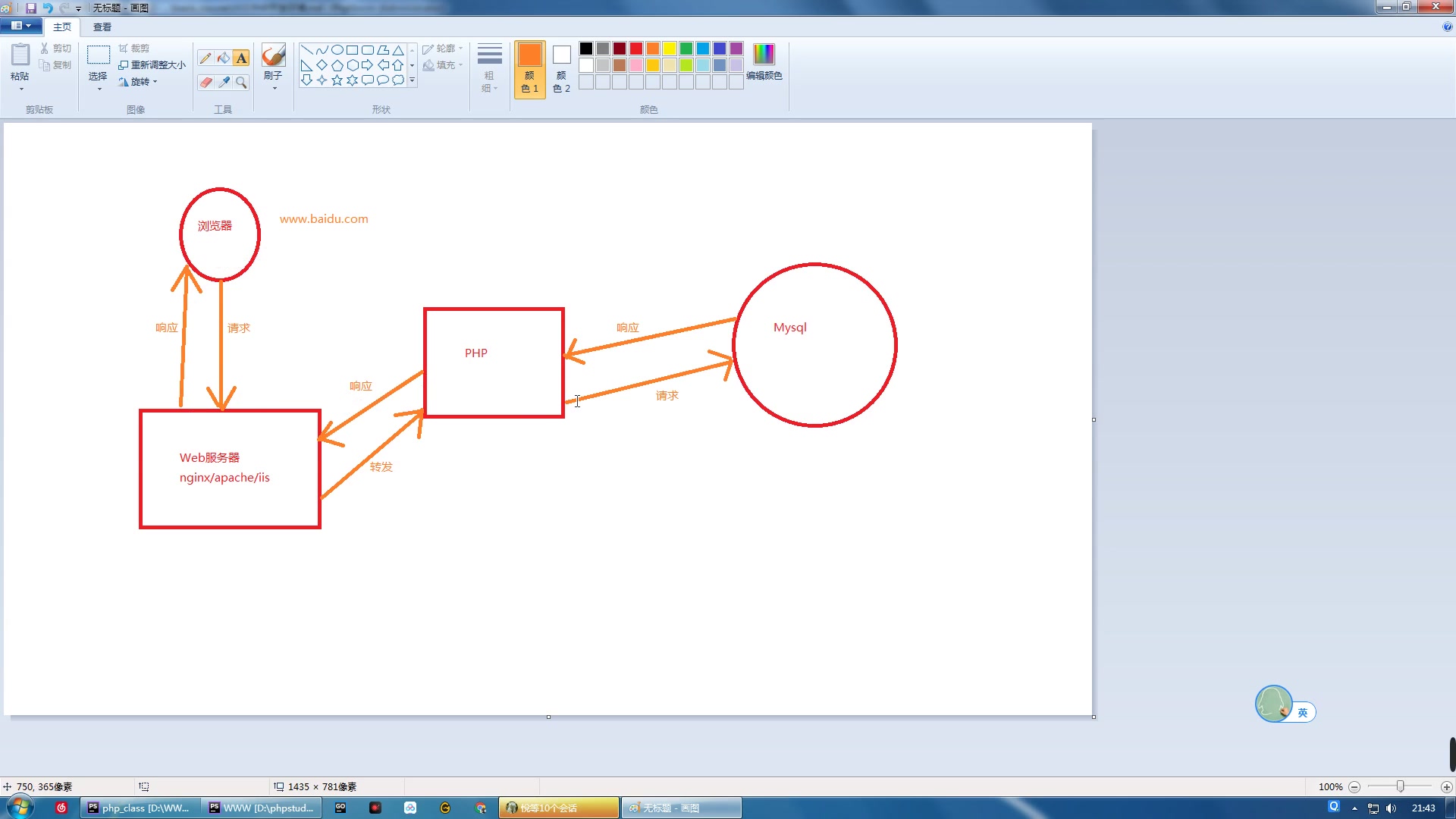The height and width of the screenshot is (819, 1456).
Task: Open the Paint file menu button
Action: (x=20, y=26)
